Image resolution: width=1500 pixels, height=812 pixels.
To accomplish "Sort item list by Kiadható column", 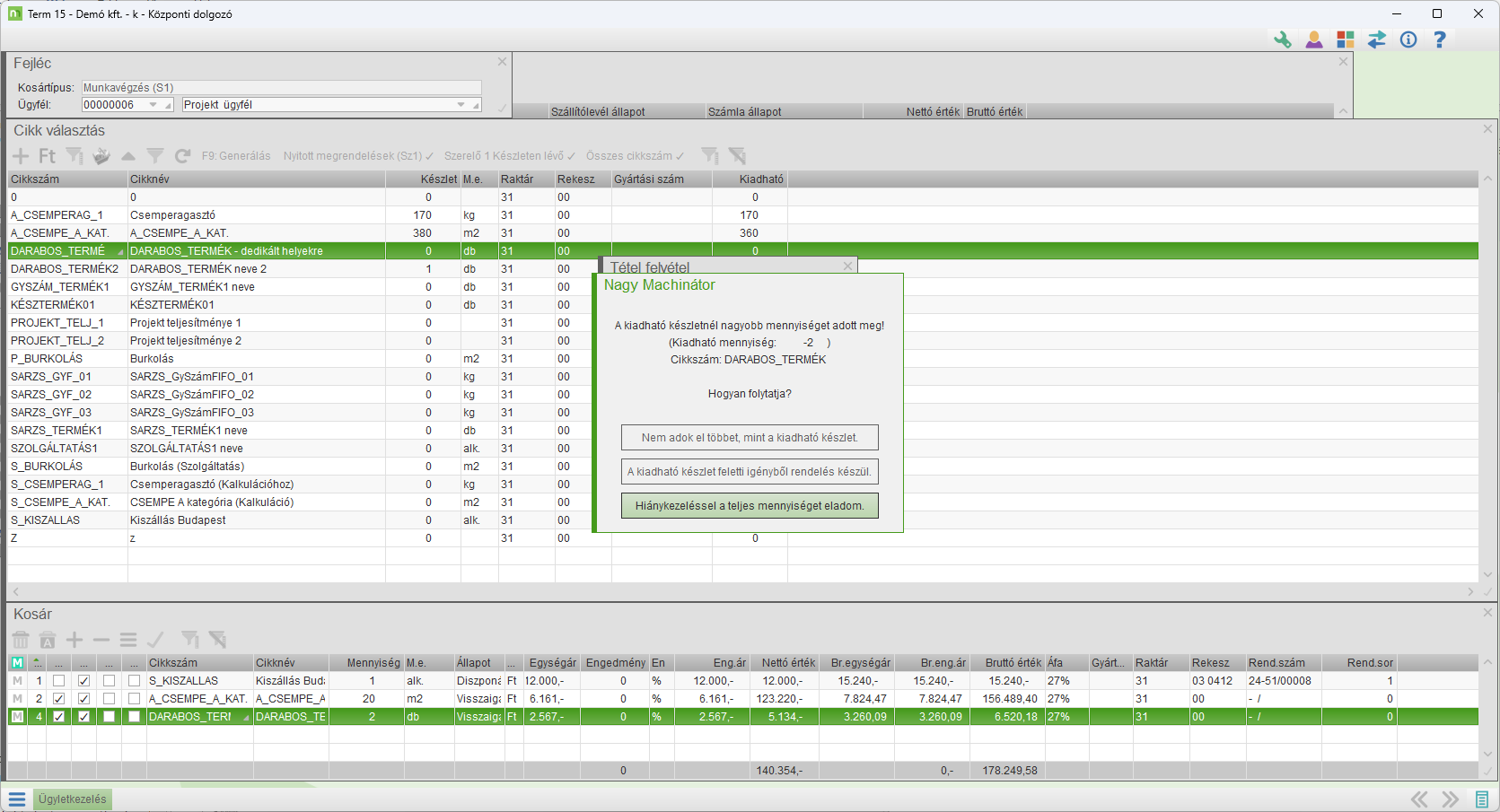I will click(x=750, y=179).
